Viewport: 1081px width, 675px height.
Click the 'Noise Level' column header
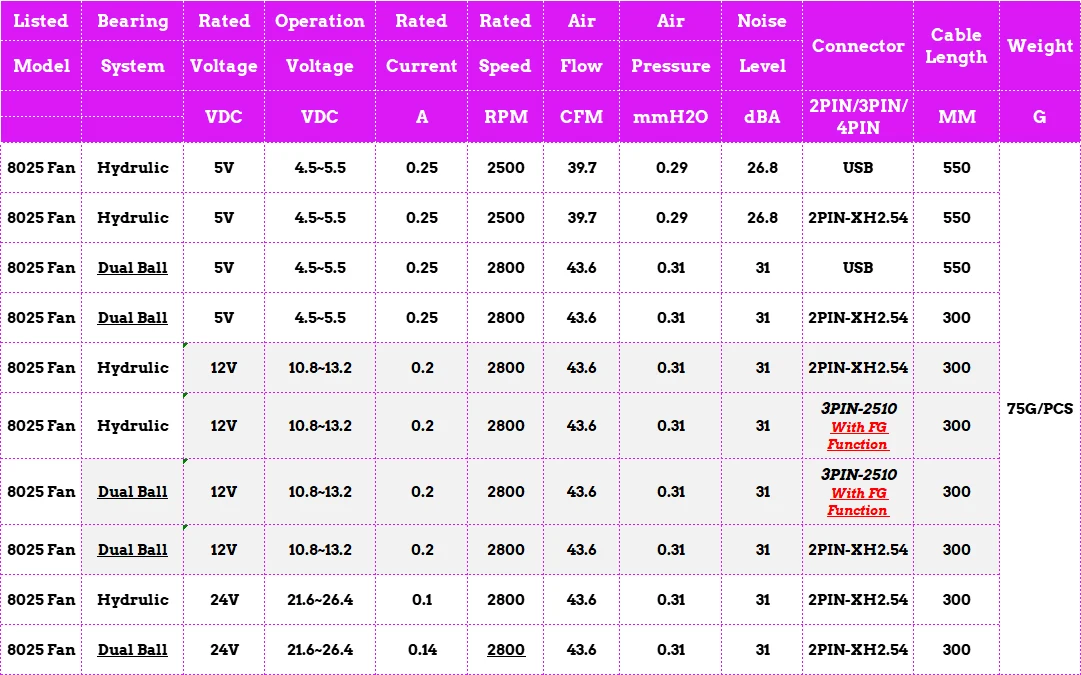coord(761,44)
